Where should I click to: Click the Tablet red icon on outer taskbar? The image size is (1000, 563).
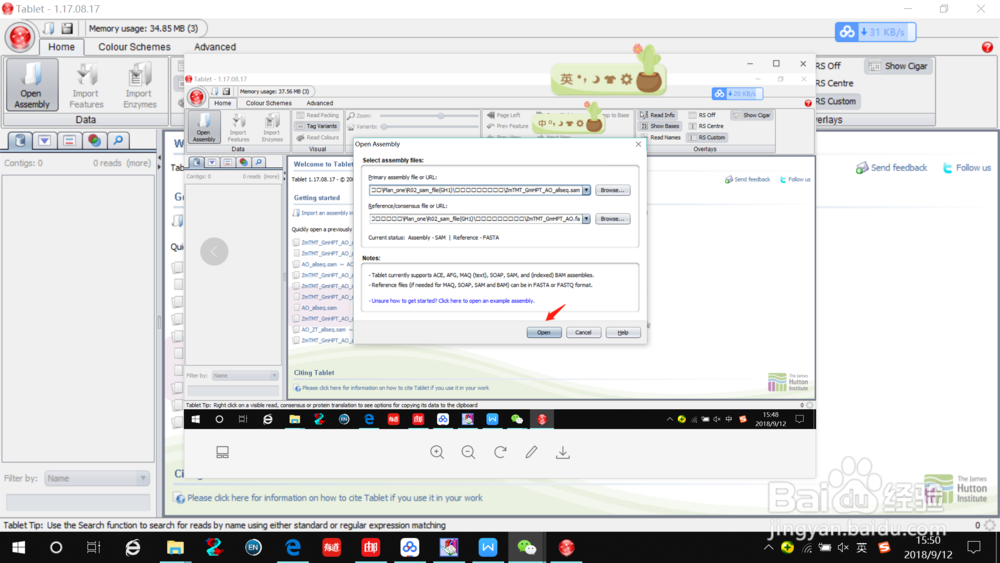click(x=566, y=547)
